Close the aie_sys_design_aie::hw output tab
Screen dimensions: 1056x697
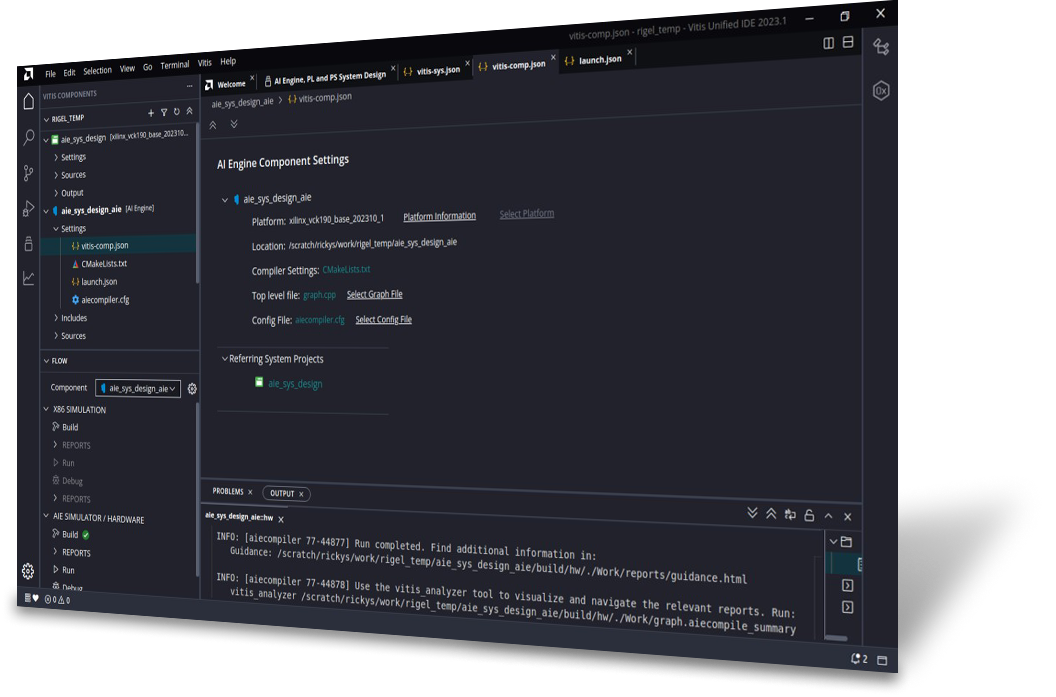click(281, 519)
